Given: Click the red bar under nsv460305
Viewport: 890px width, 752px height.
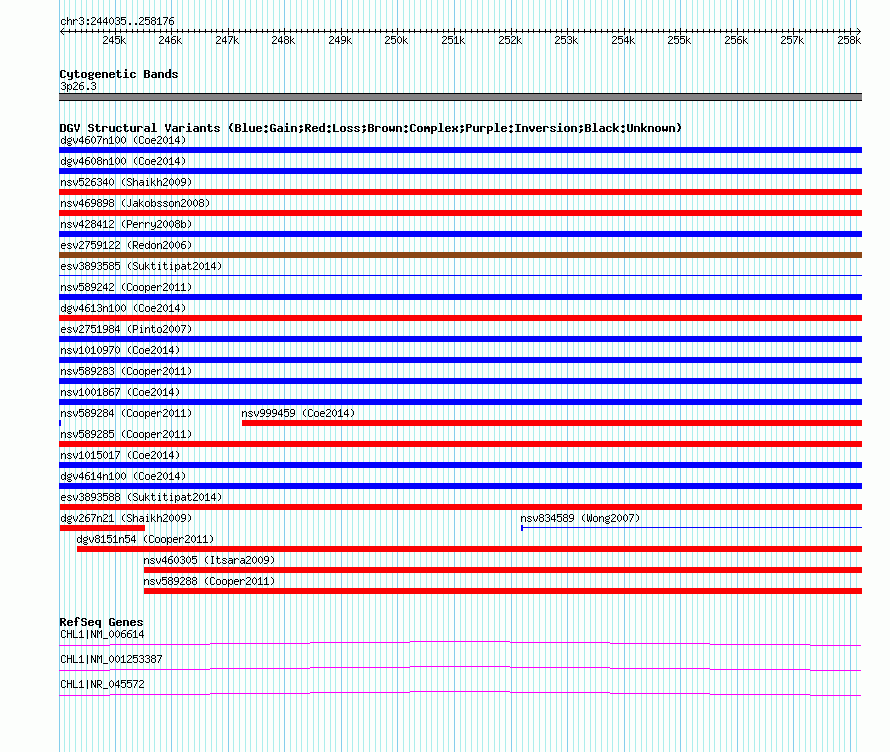Looking at the screenshot, I should 503,570.
